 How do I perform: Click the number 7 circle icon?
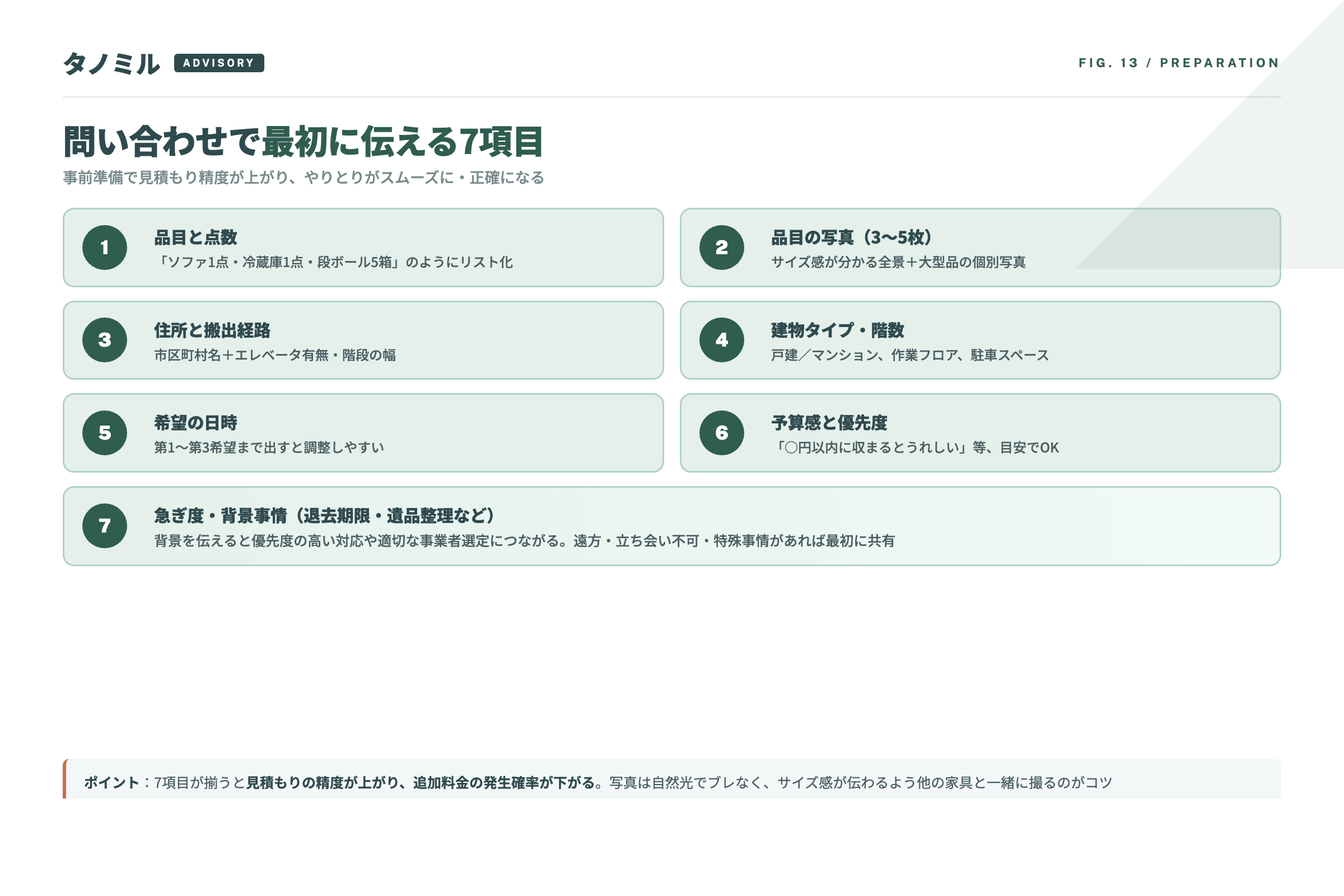105,526
